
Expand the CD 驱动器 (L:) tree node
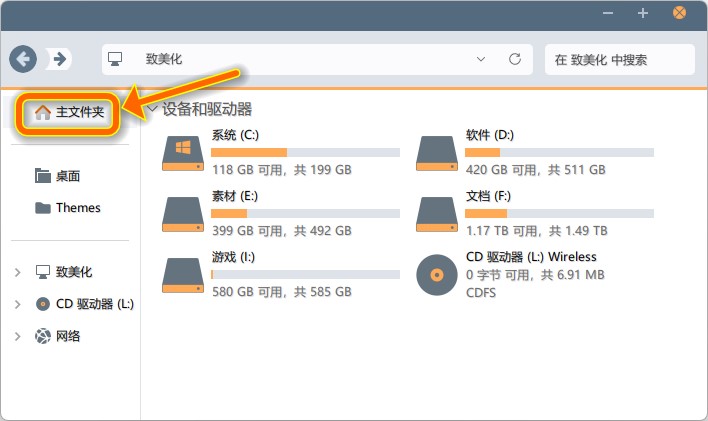point(18,304)
